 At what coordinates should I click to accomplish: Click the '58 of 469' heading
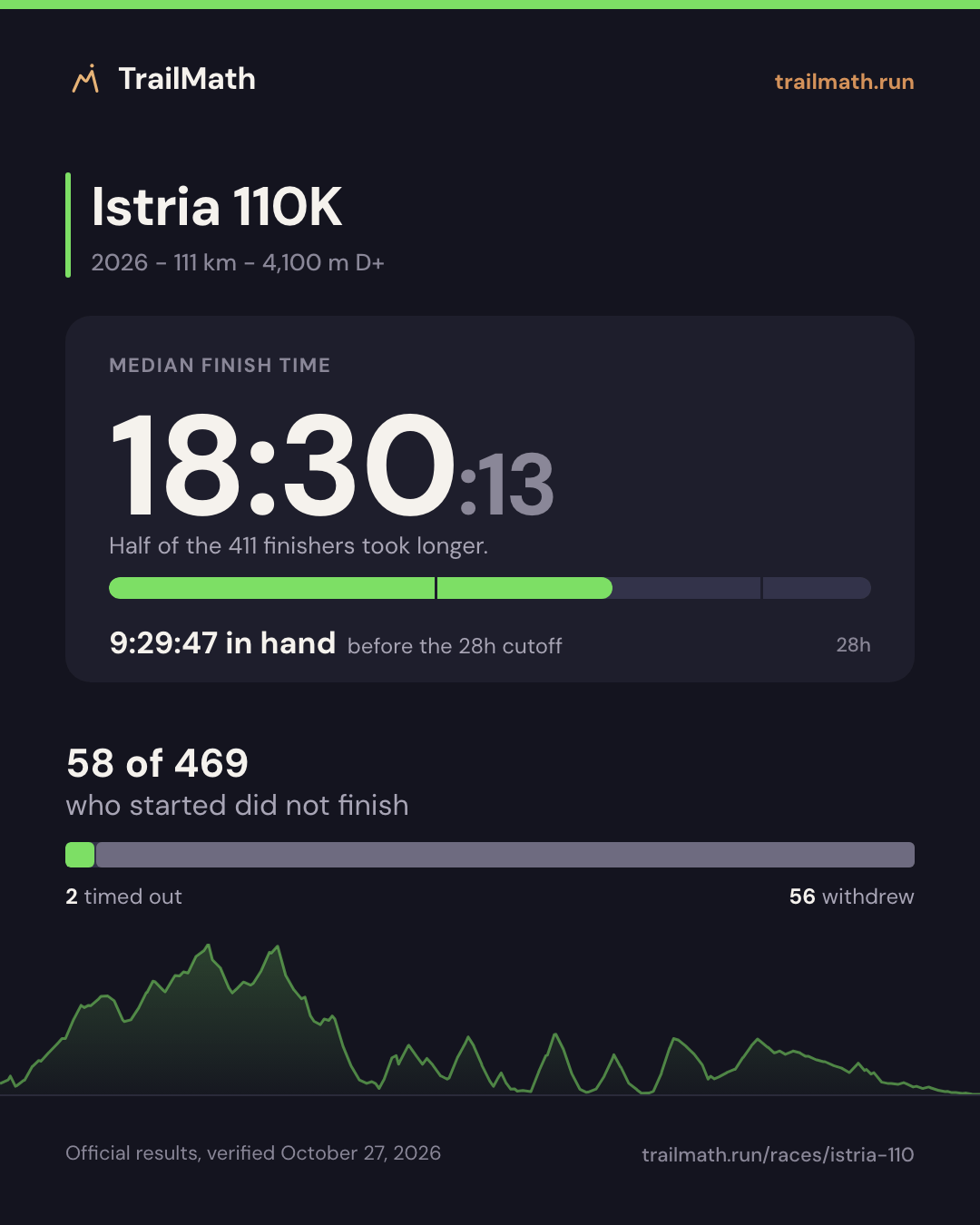click(x=157, y=763)
